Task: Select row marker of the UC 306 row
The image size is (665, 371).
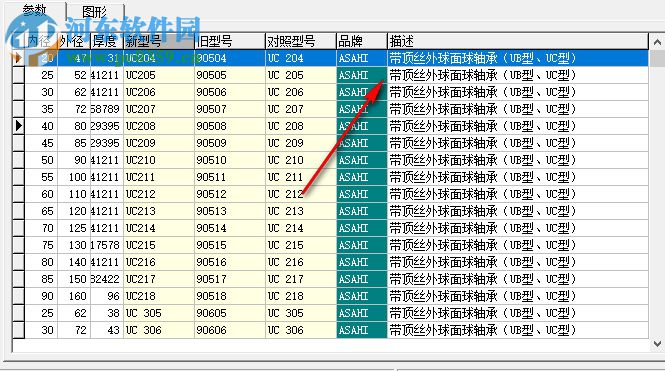Action: point(19,330)
